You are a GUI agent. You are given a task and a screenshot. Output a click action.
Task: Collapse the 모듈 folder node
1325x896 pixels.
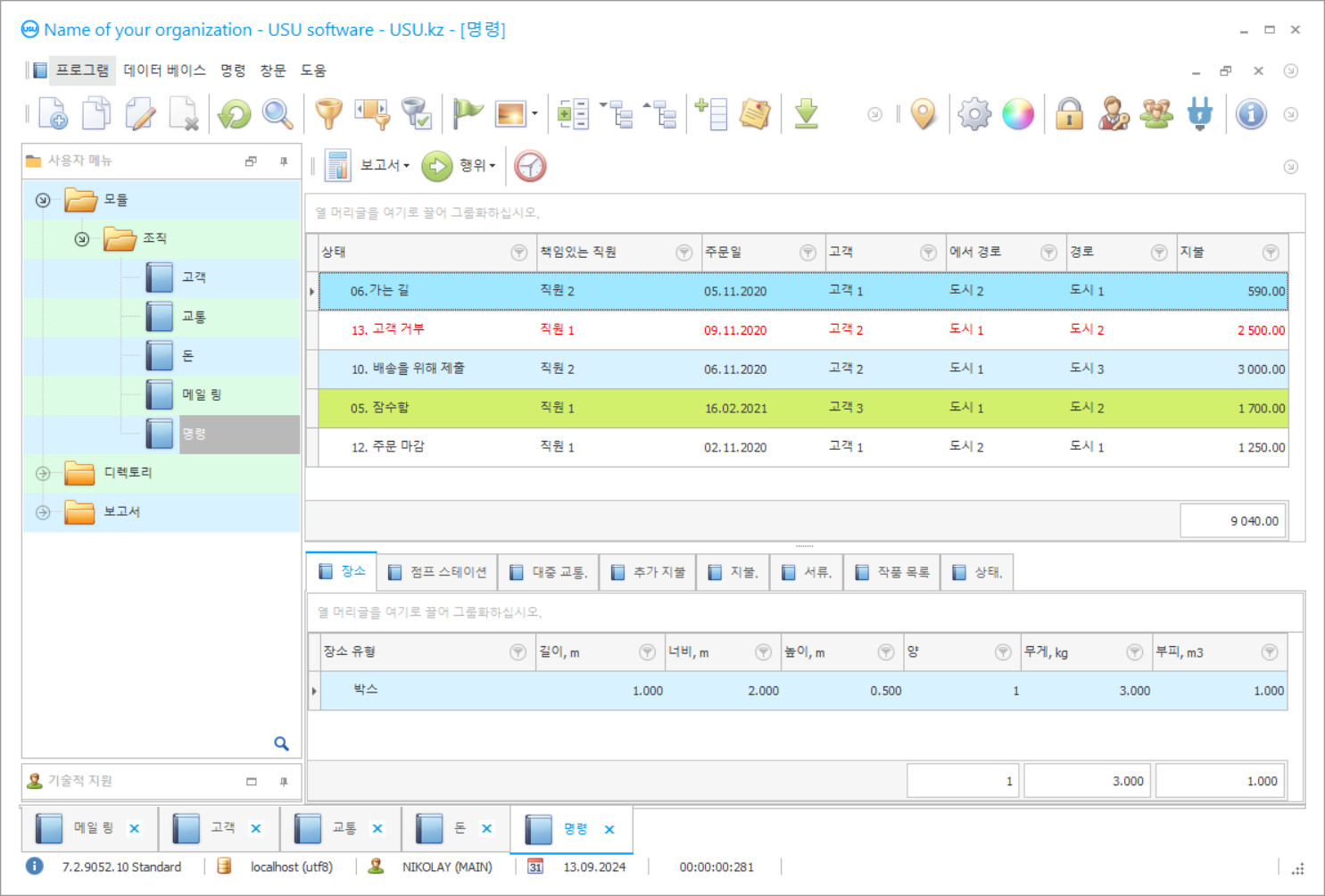[x=43, y=200]
